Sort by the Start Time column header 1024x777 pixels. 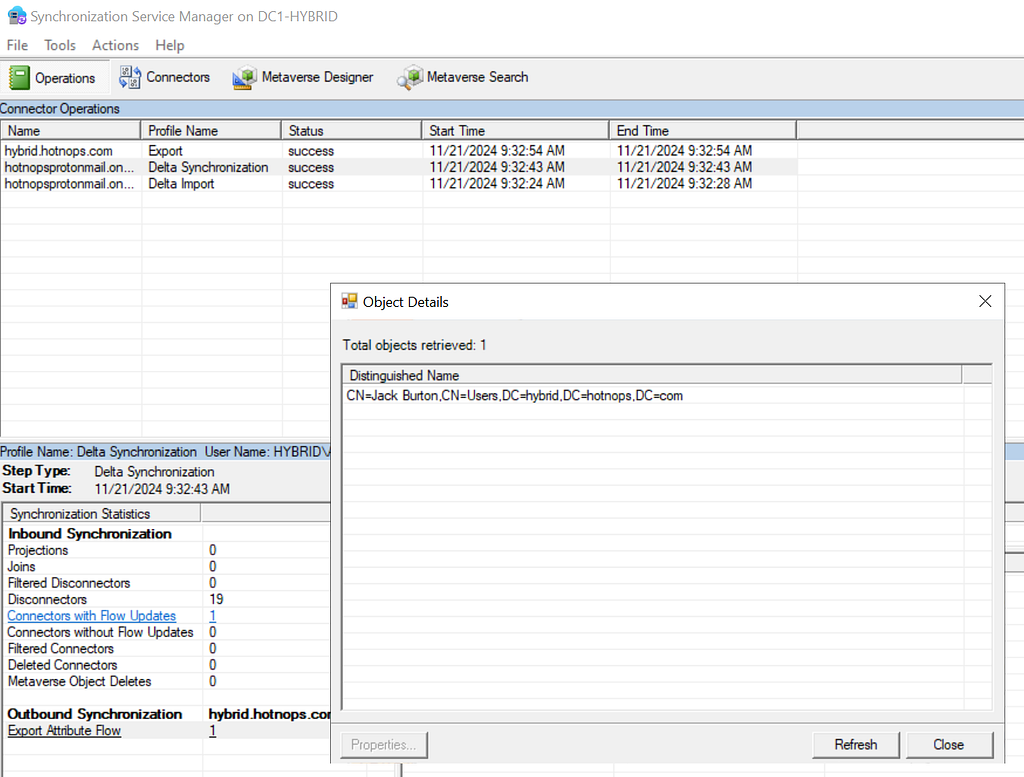[515, 131]
